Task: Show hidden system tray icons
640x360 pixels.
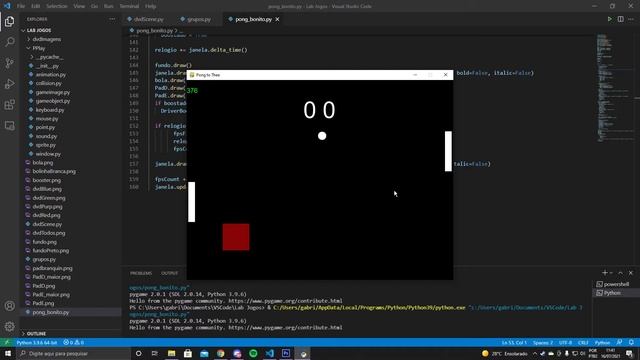Action: [535, 353]
